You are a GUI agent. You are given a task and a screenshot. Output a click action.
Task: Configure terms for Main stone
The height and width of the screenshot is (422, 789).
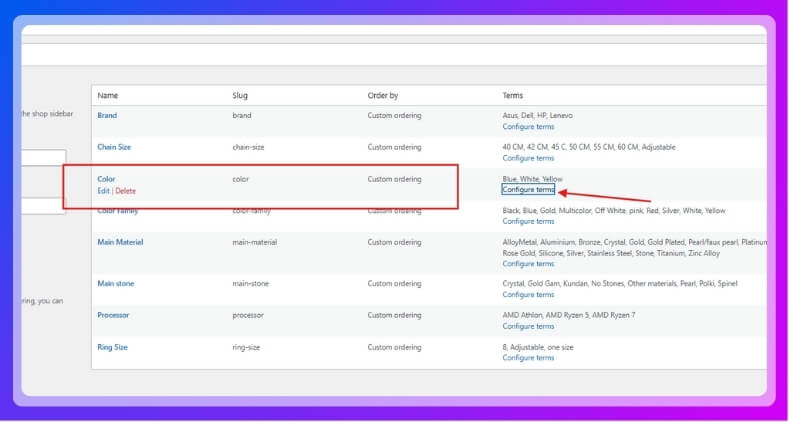(528, 295)
